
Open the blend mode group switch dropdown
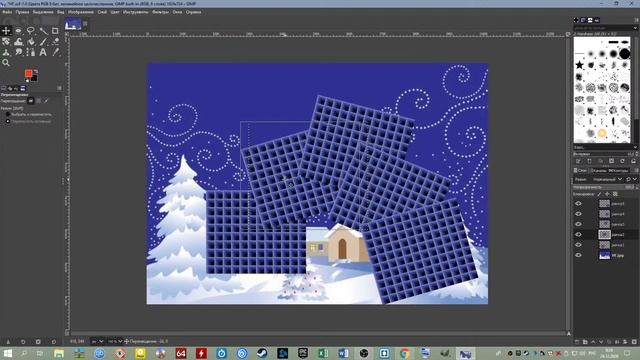coord(630,179)
